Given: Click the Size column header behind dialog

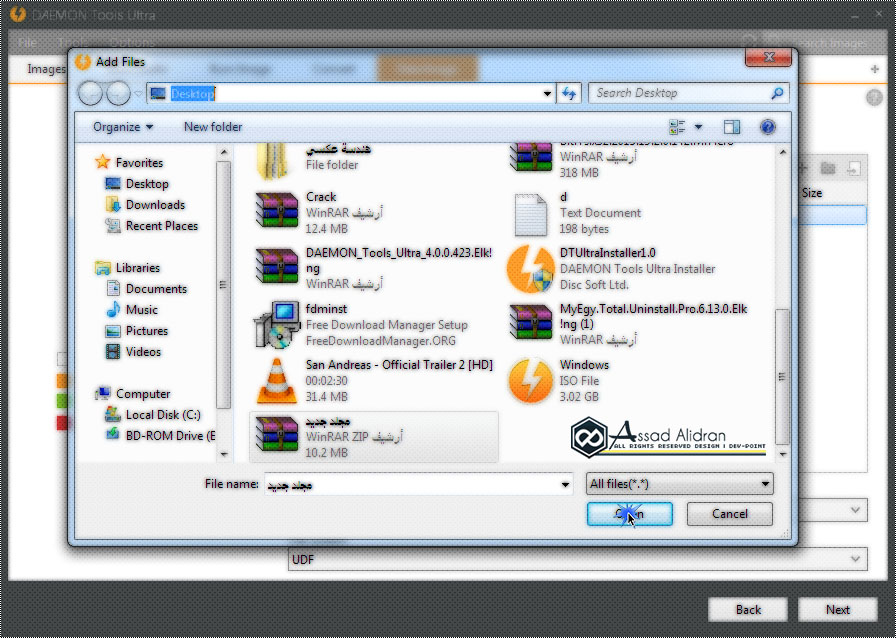Looking at the screenshot, I should coord(812,193).
